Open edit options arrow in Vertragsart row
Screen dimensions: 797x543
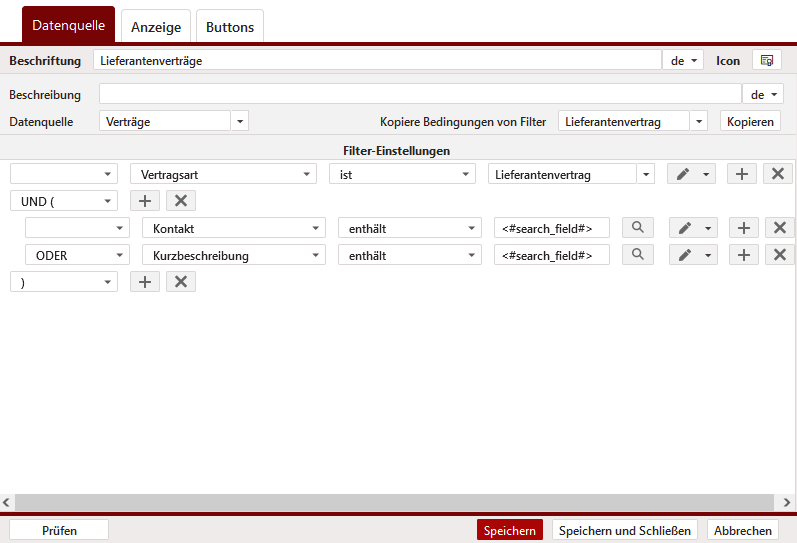pos(706,174)
